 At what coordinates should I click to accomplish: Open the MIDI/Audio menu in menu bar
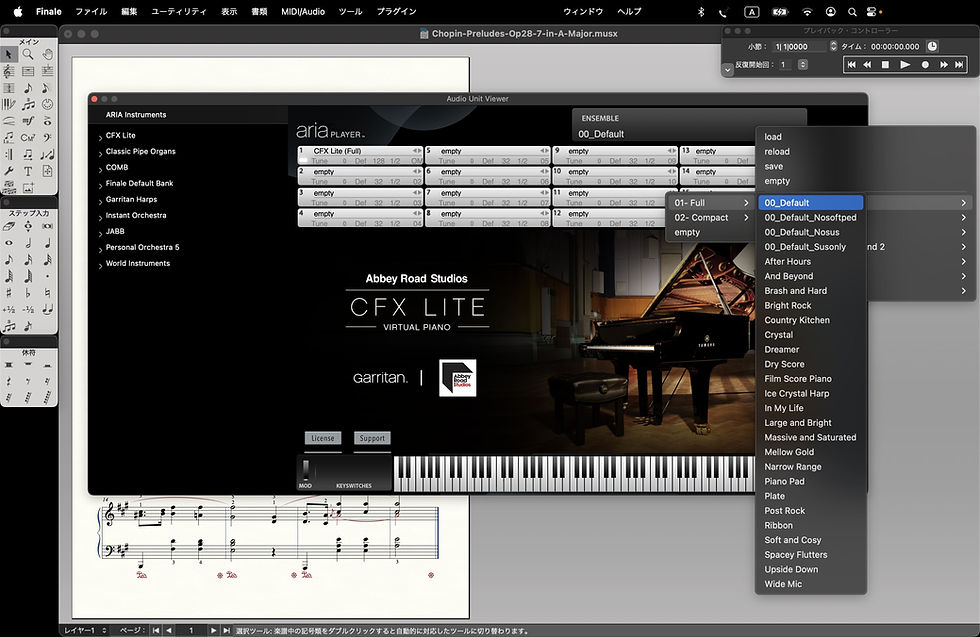302,11
